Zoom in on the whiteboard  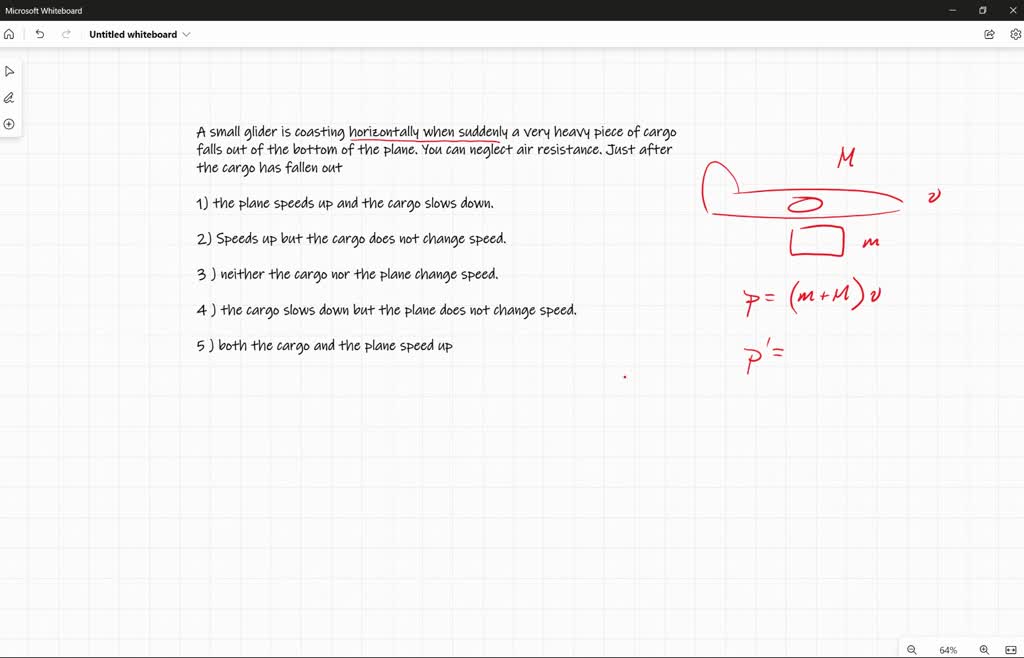(983, 649)
